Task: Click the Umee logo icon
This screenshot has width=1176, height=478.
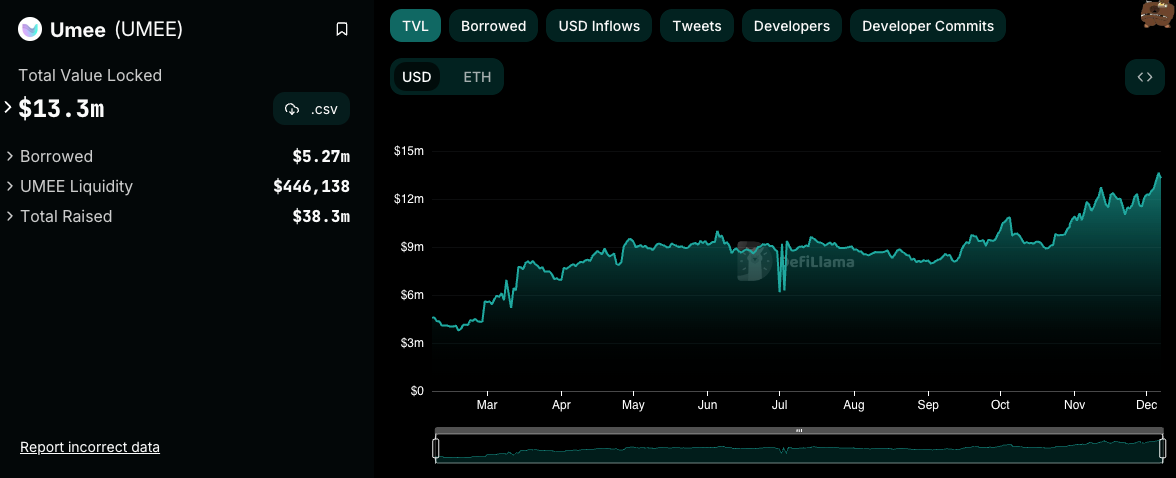Action: click(30, 29)
